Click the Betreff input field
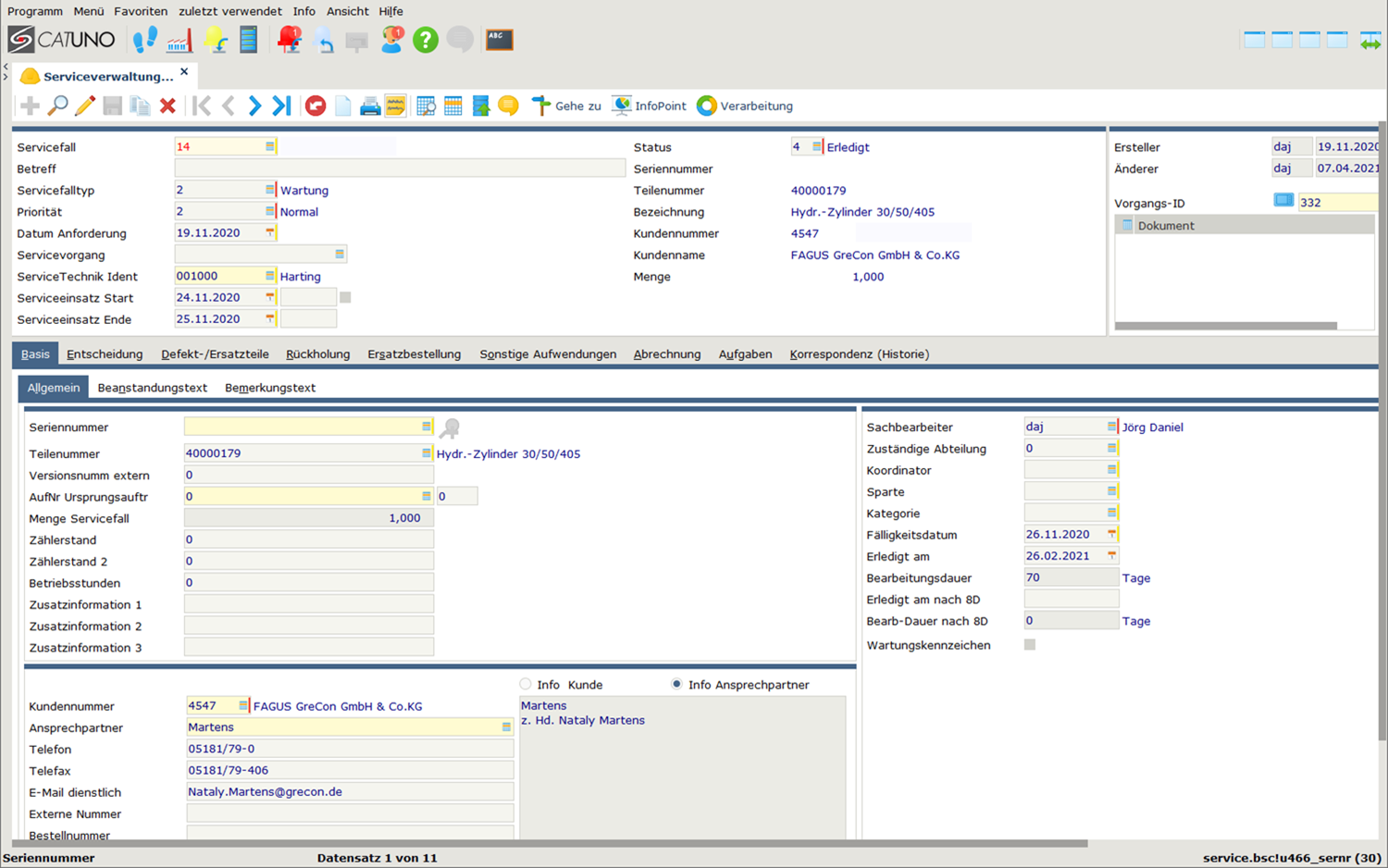 click(400, 168)
